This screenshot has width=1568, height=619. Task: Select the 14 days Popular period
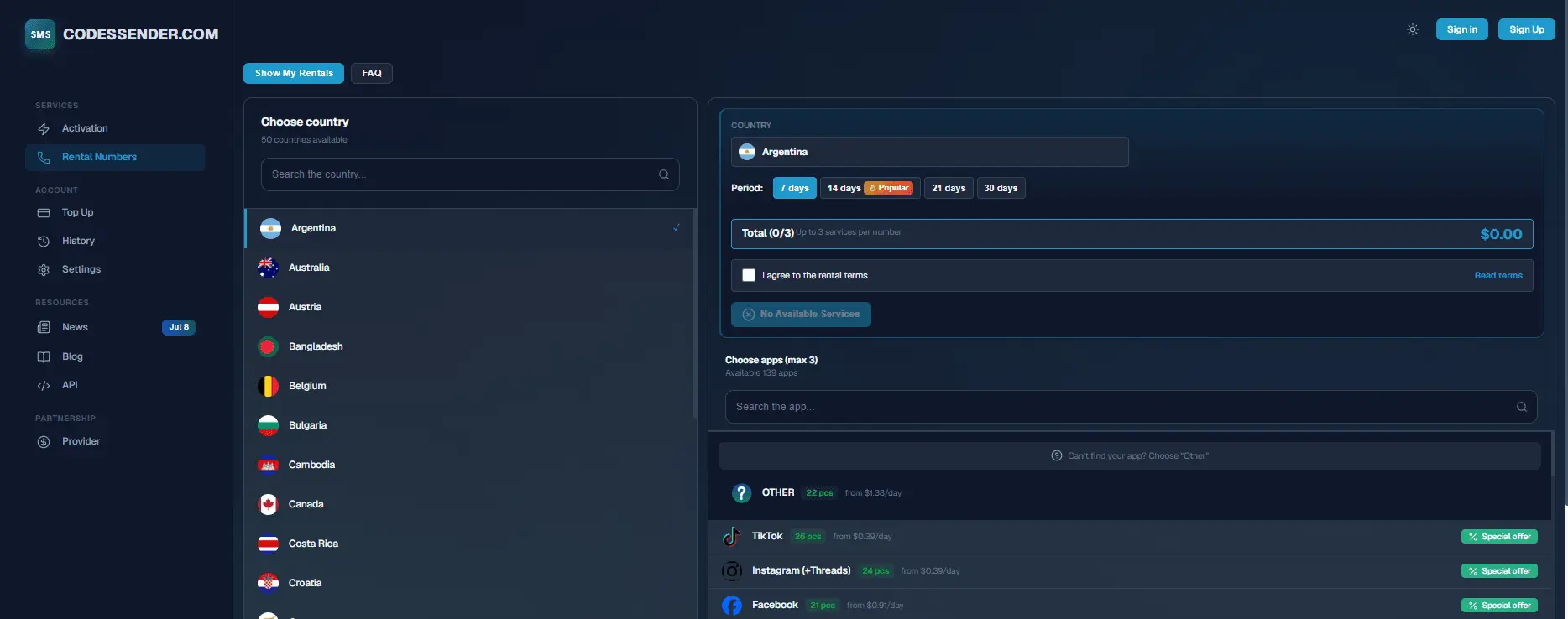pyautogui.click(x=870, y=188)
